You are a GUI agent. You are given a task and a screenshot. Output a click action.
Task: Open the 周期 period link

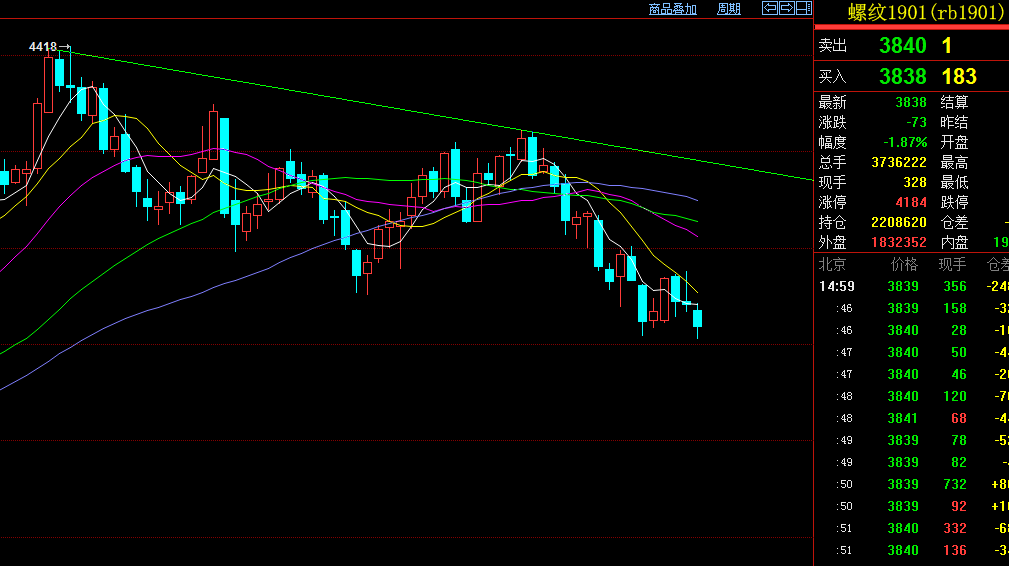pos(729,9)
